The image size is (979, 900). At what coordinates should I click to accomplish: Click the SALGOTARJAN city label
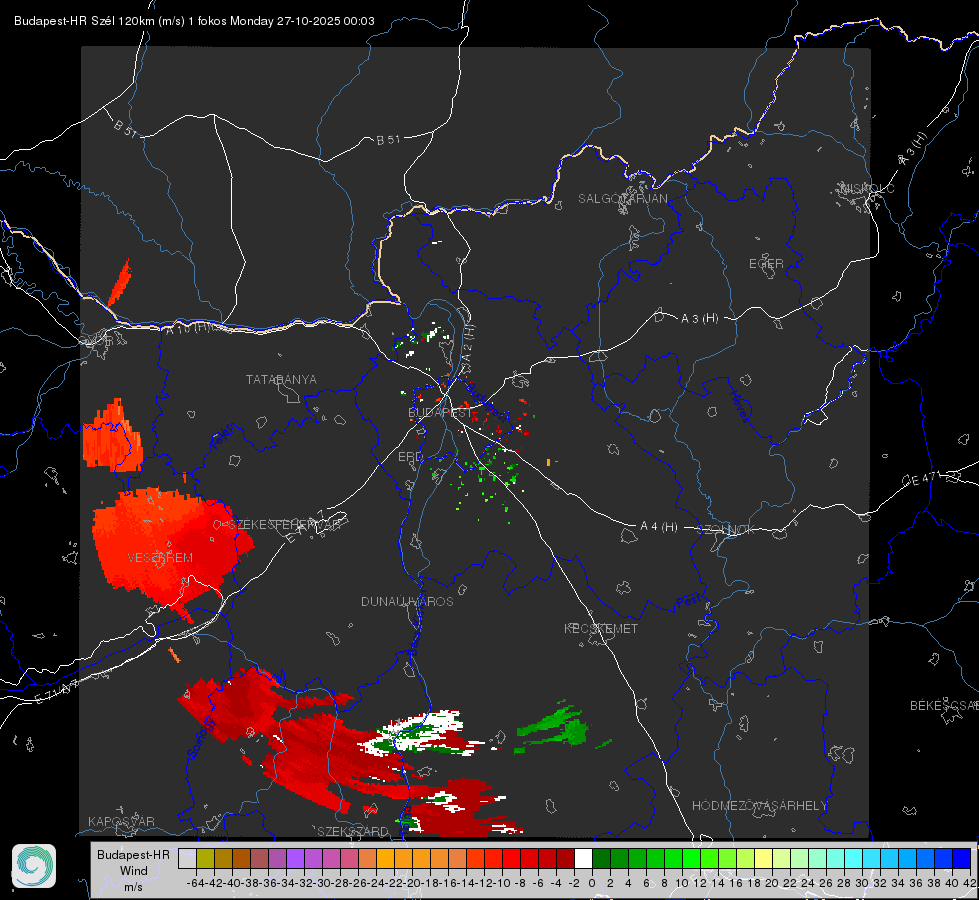click(622, 199)
